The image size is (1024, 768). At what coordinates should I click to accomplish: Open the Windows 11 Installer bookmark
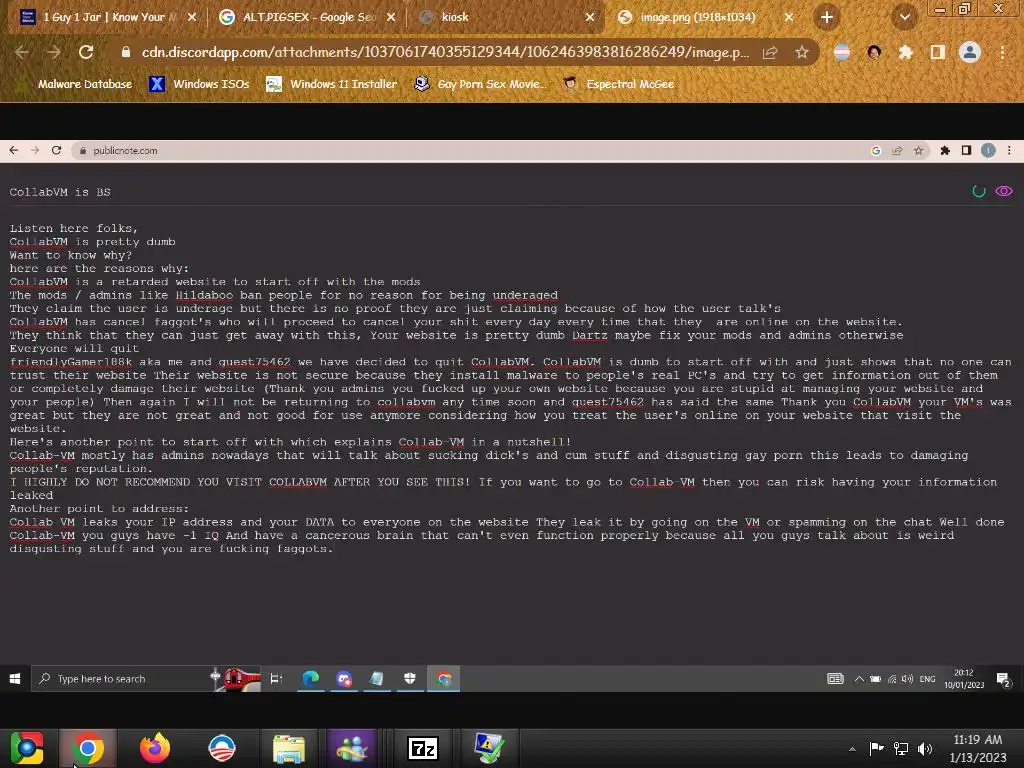coord(332,84)
